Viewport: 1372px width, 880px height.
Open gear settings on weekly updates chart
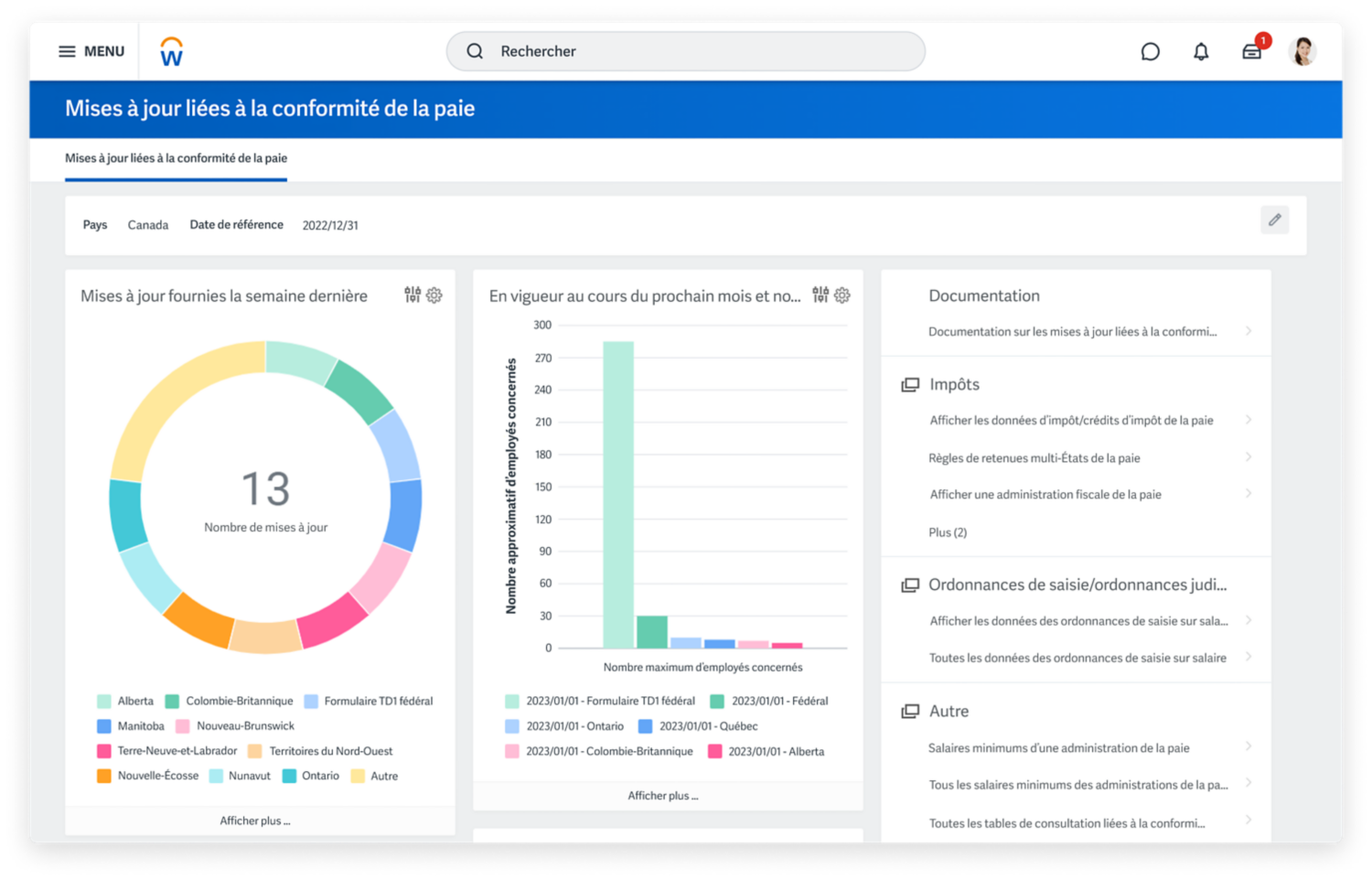pyautogui.click(x=434, y=295)
